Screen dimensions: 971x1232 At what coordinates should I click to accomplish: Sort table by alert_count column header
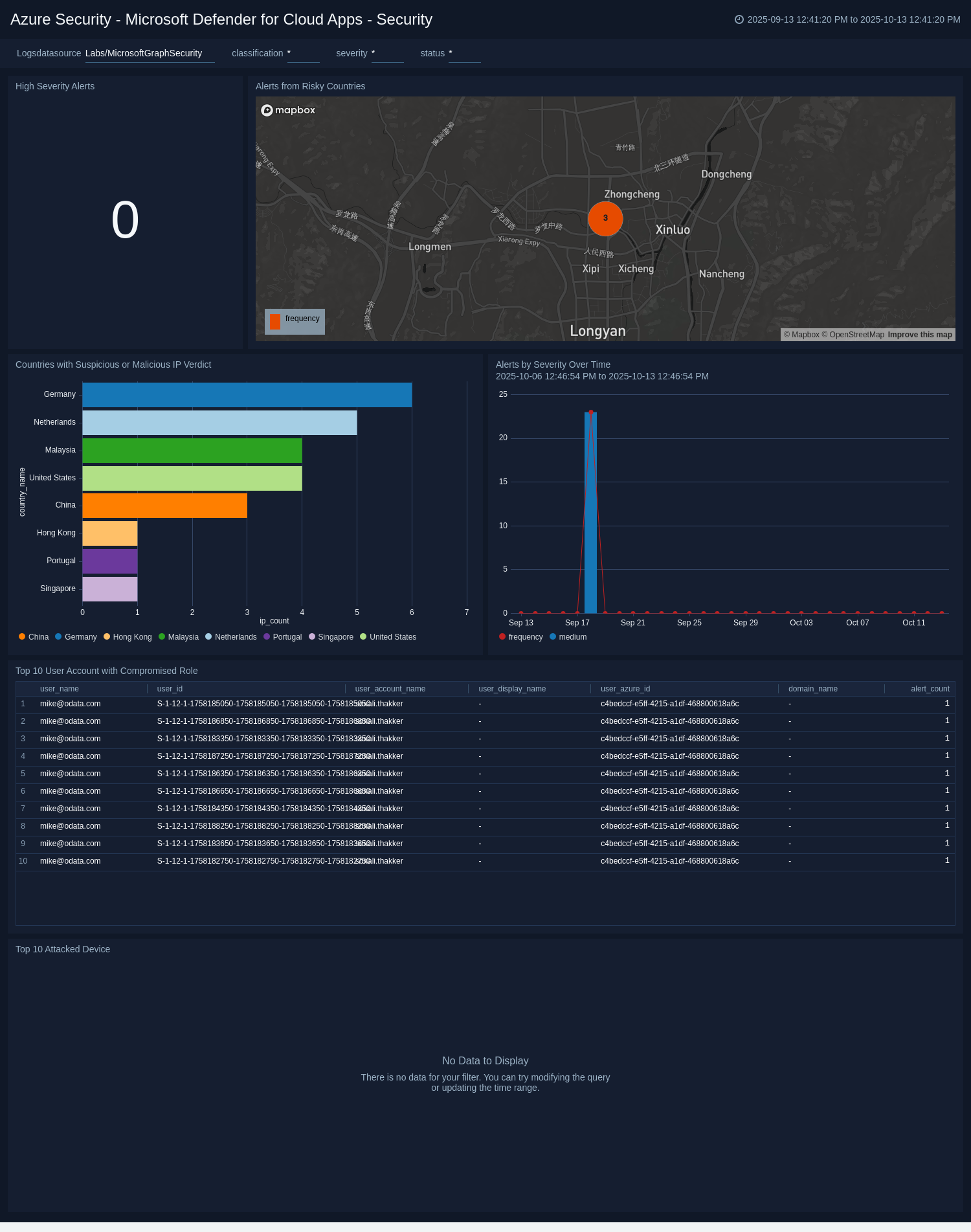tap(930, 689)
